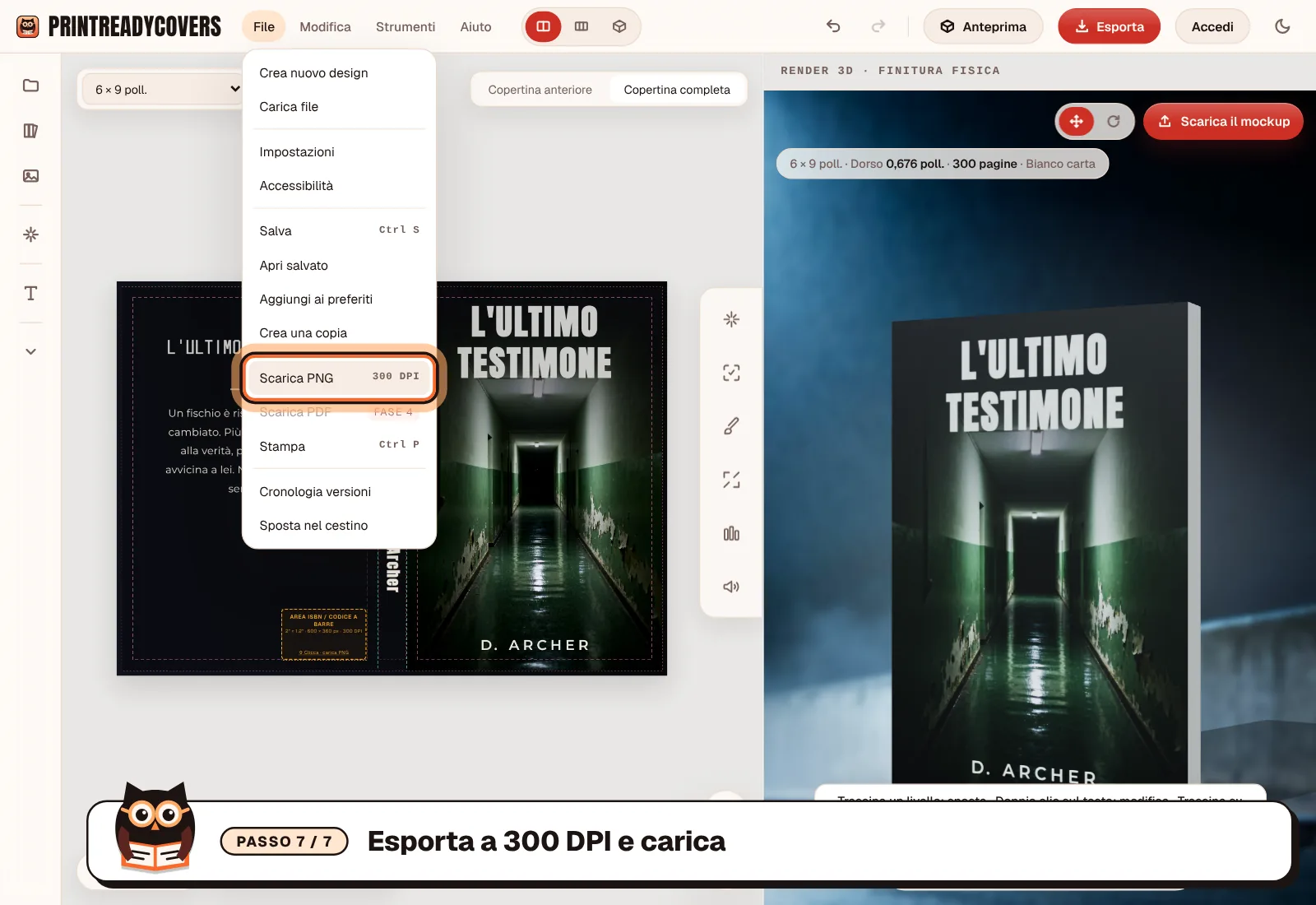1316x905 pixels.
Task: Choose Scarica PNG 300 DPI
Action: coord(340,378)
